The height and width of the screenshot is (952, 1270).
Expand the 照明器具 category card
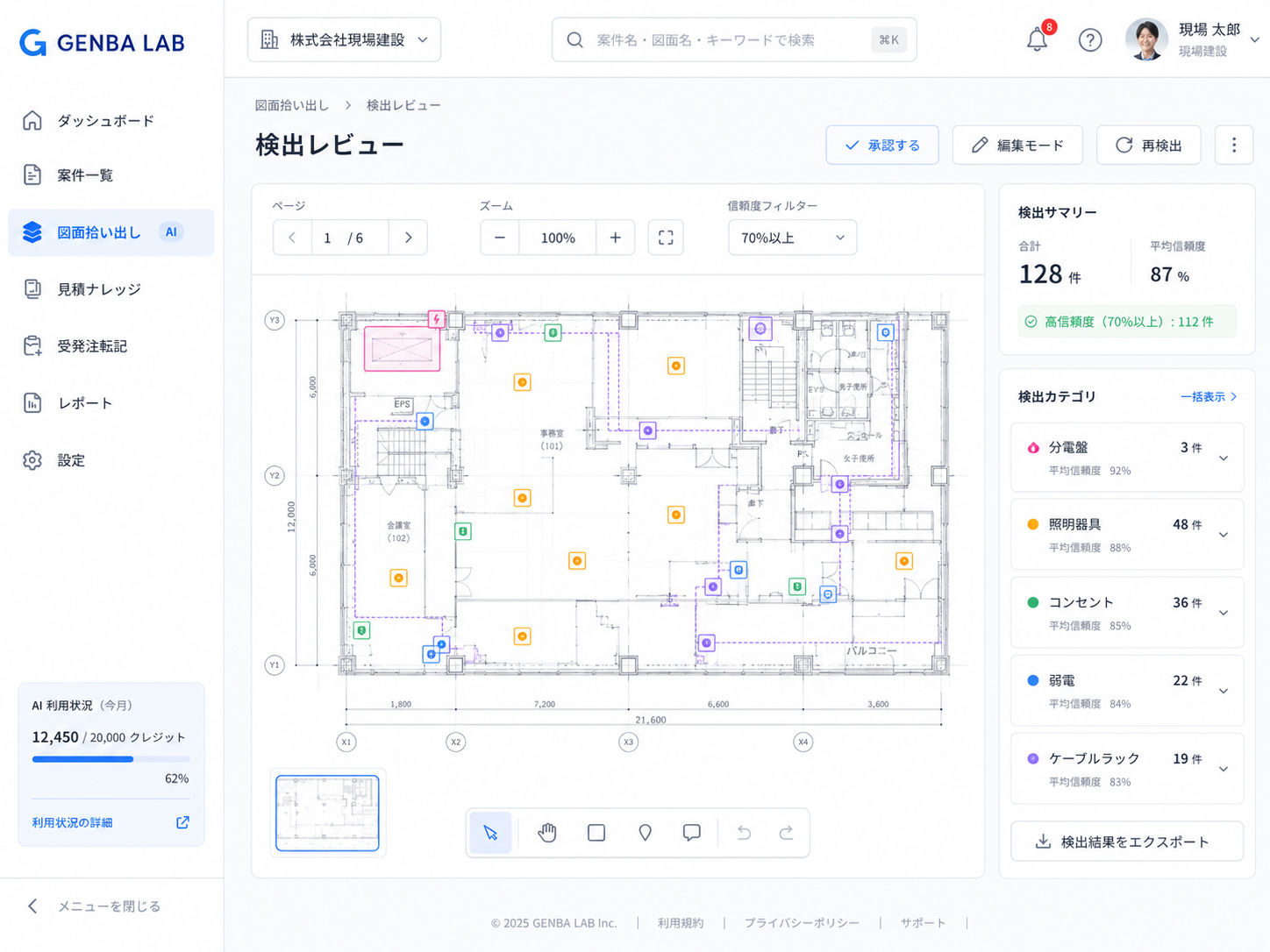tap(1127, 535)
